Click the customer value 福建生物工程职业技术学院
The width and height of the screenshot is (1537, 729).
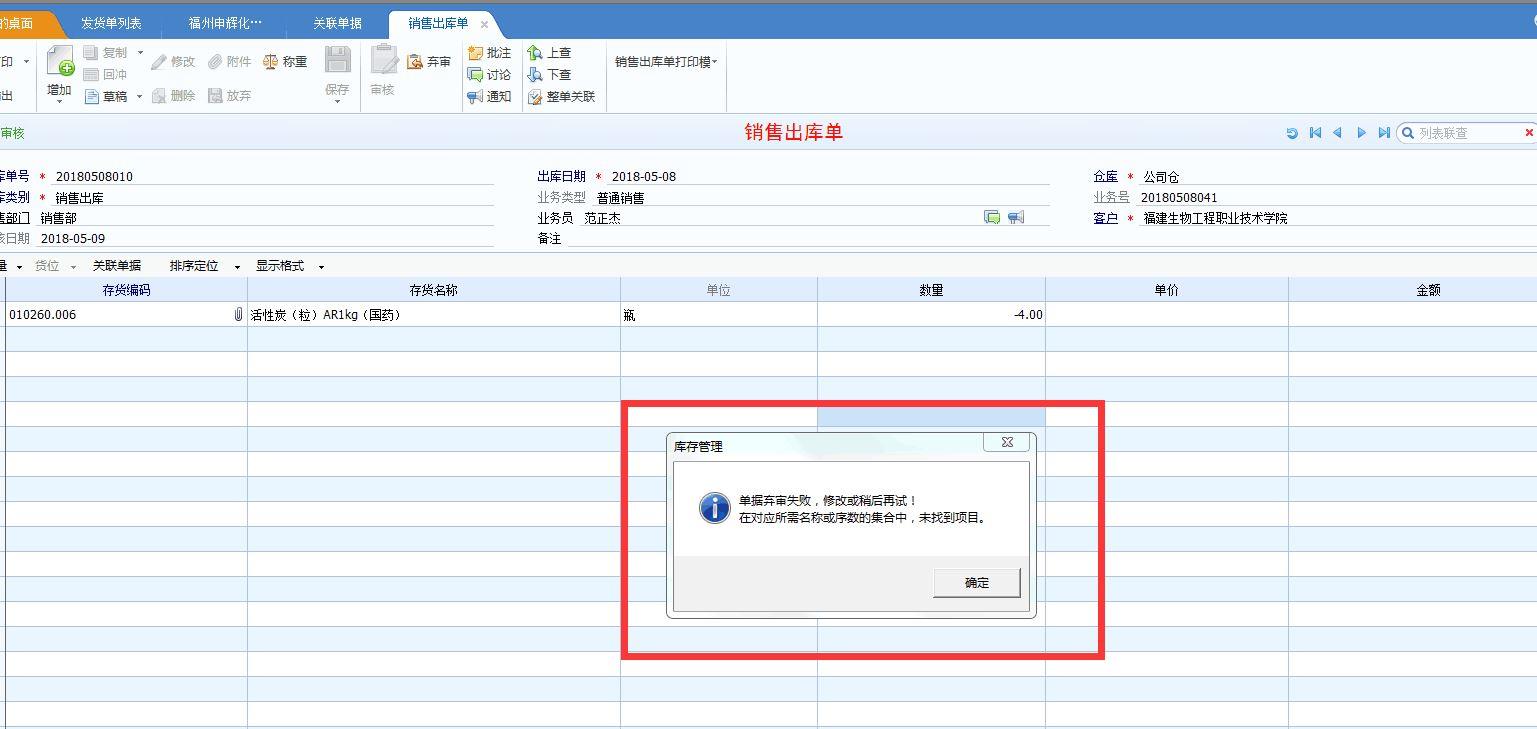1214,218
